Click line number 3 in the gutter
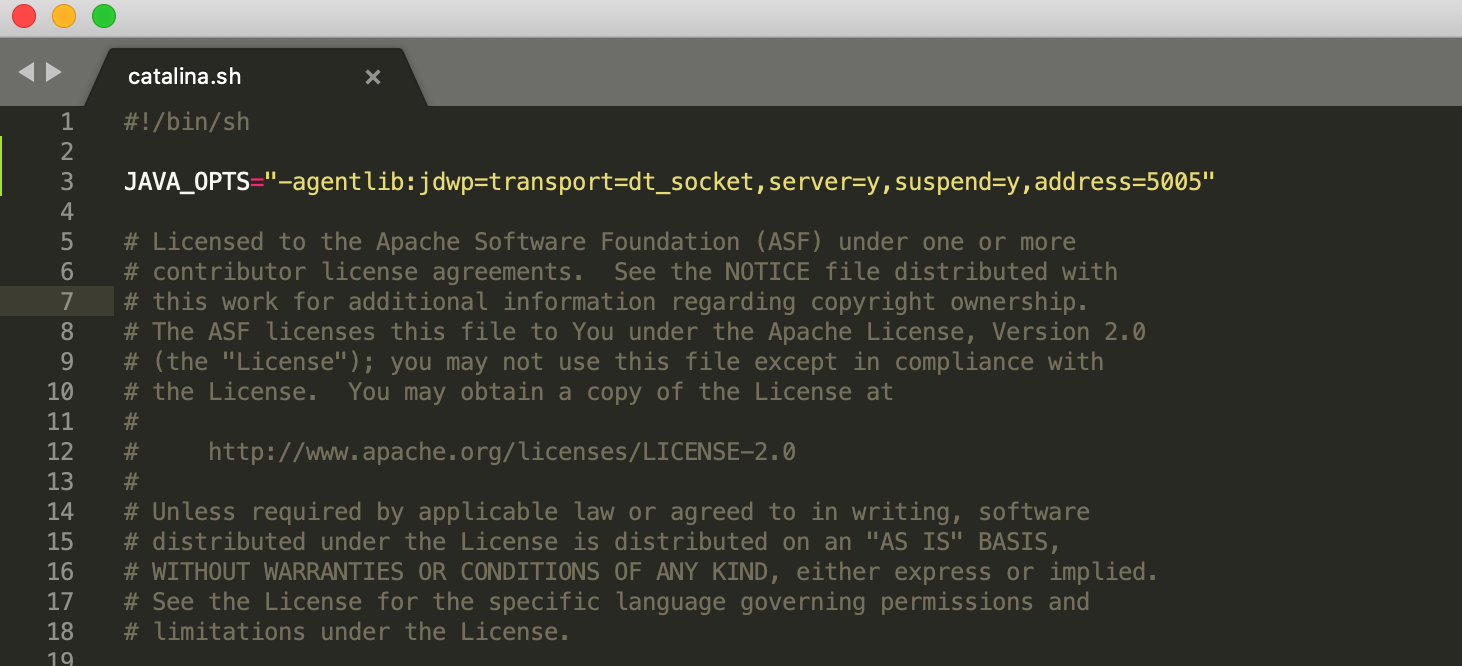Screen dimensions: 1462x666 click(x=67, y=182)
